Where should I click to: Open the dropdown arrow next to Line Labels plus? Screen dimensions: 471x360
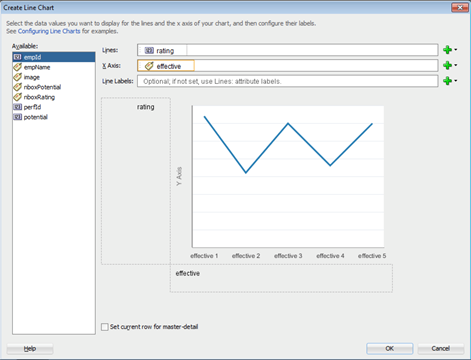pos(456,80)
